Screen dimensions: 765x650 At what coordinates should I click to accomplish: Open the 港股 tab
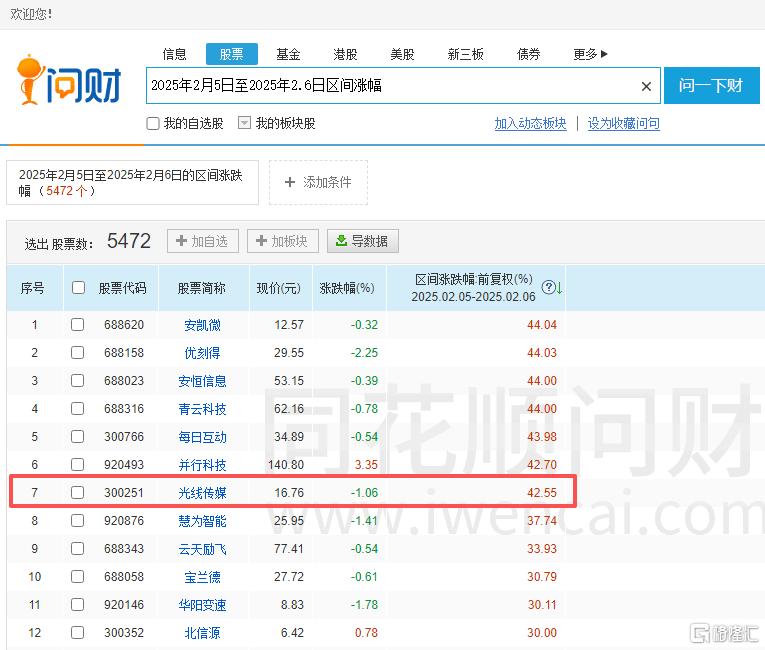pos(345,54)
